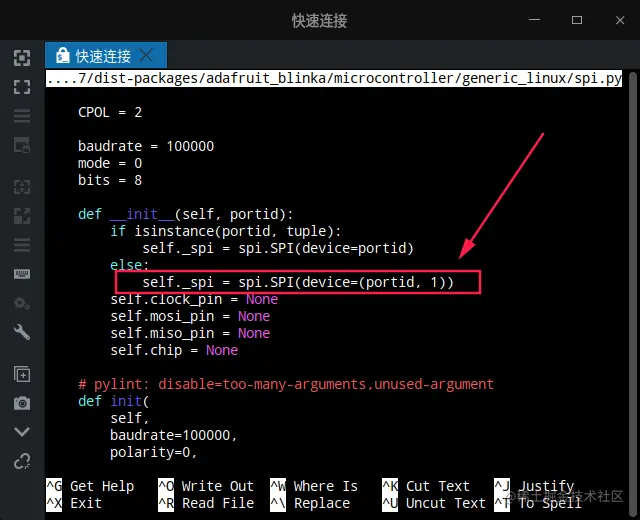Take a screenshot with the camera icon
The height and width of the screenshot is (520, 640).
[22, 403]
